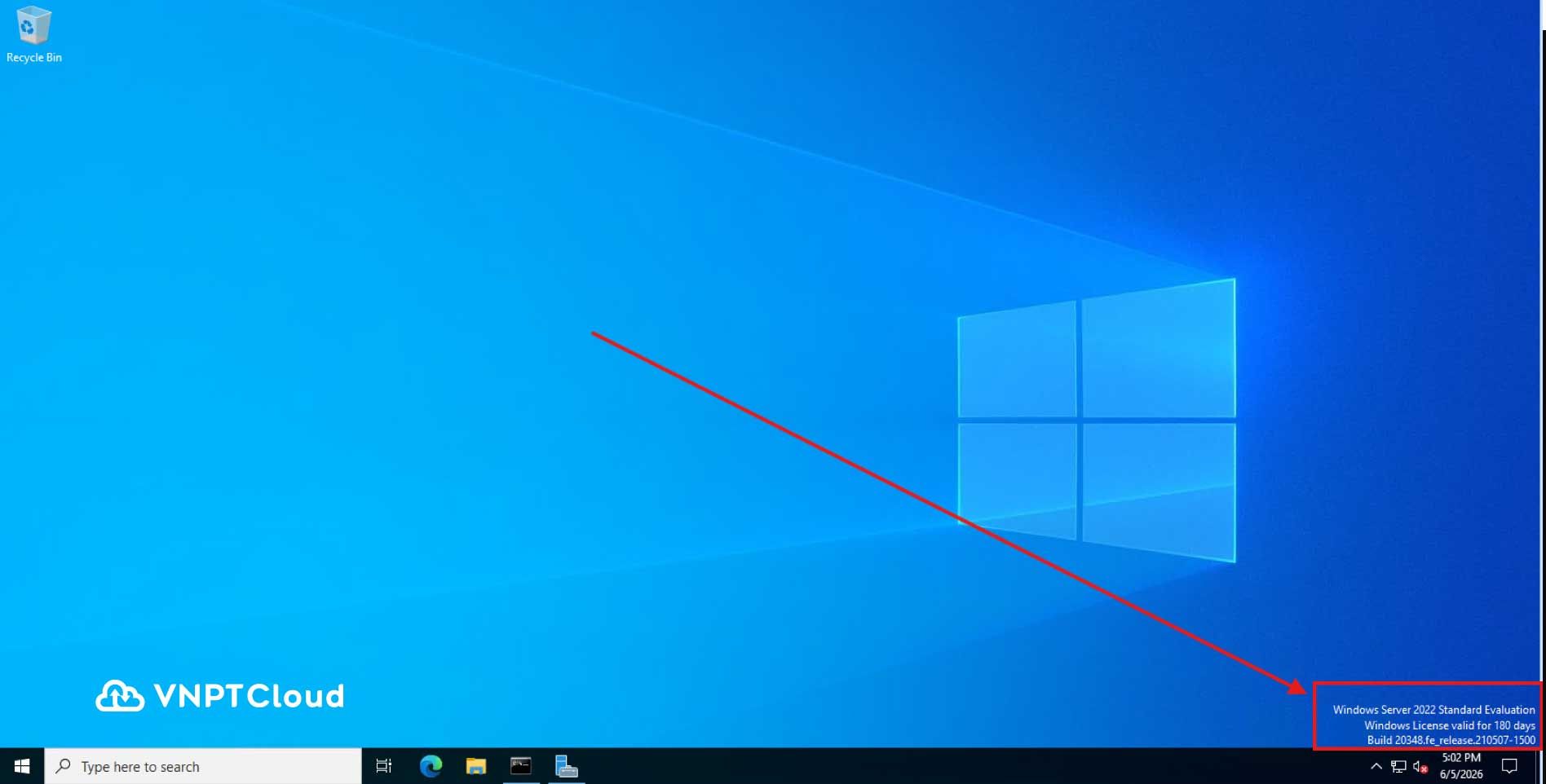
Task: Click the search magnifier icon in the taskbar
Action: click(x=63, y=766)
